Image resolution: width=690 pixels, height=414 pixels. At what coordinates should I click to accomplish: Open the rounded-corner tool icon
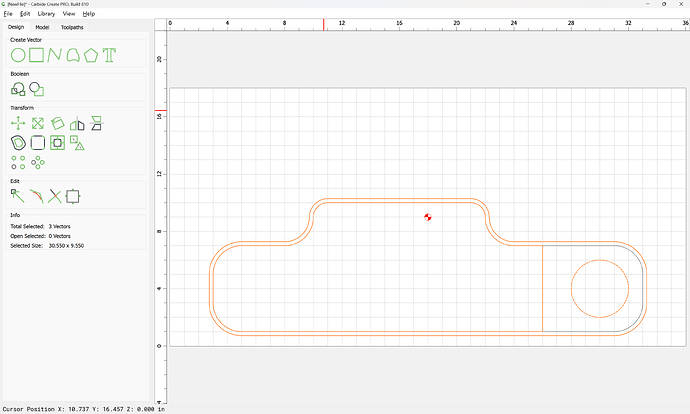tap(38, 143)
